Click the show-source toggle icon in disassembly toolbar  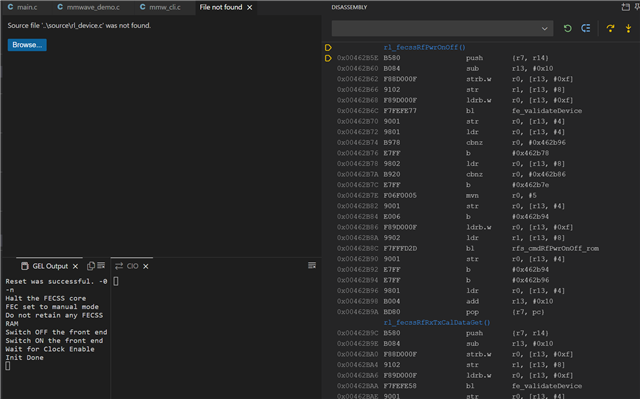(x=586, y=28)
